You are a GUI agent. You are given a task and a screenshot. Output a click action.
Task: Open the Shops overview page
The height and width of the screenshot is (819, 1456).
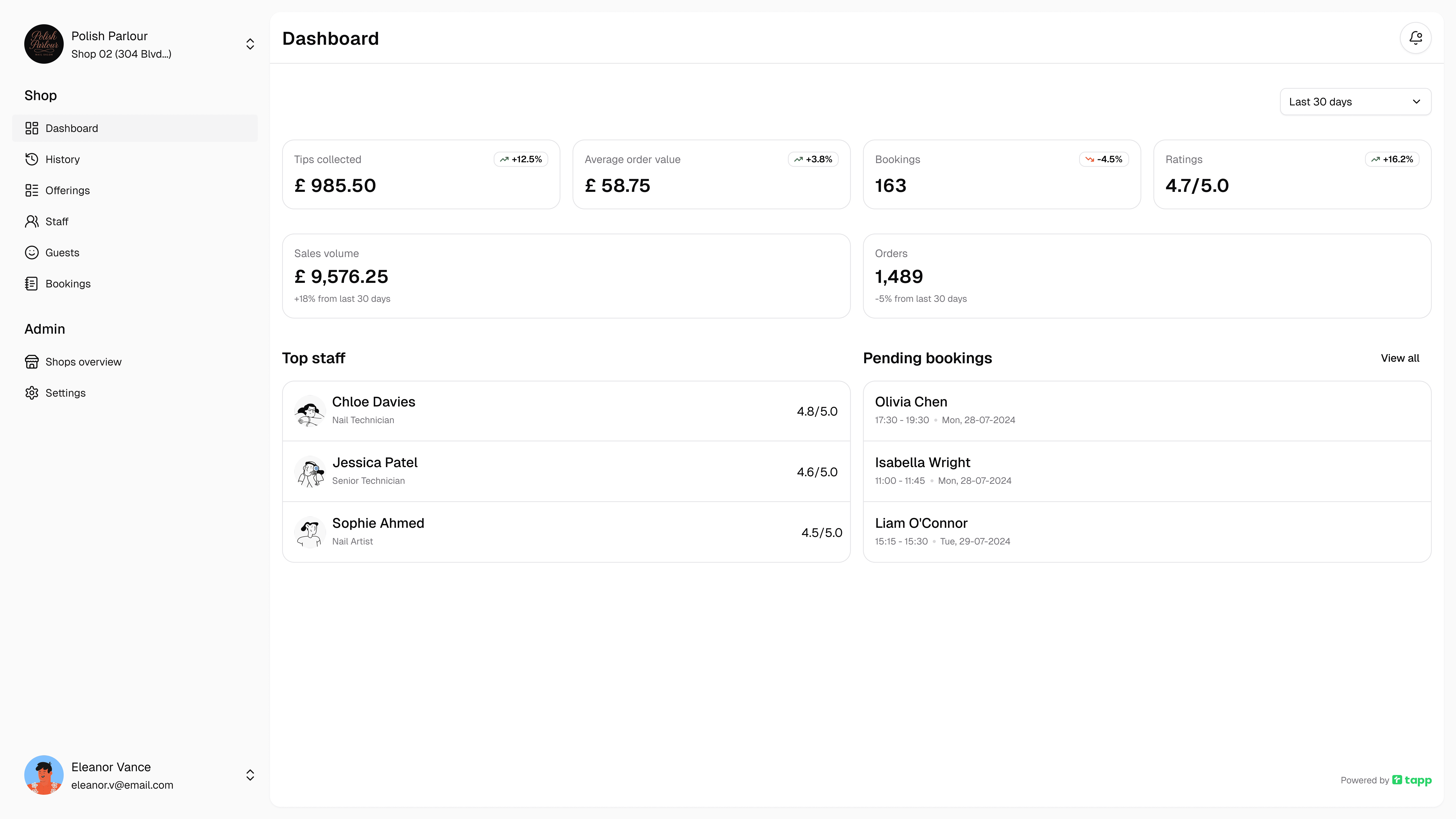tap(83, 362)
